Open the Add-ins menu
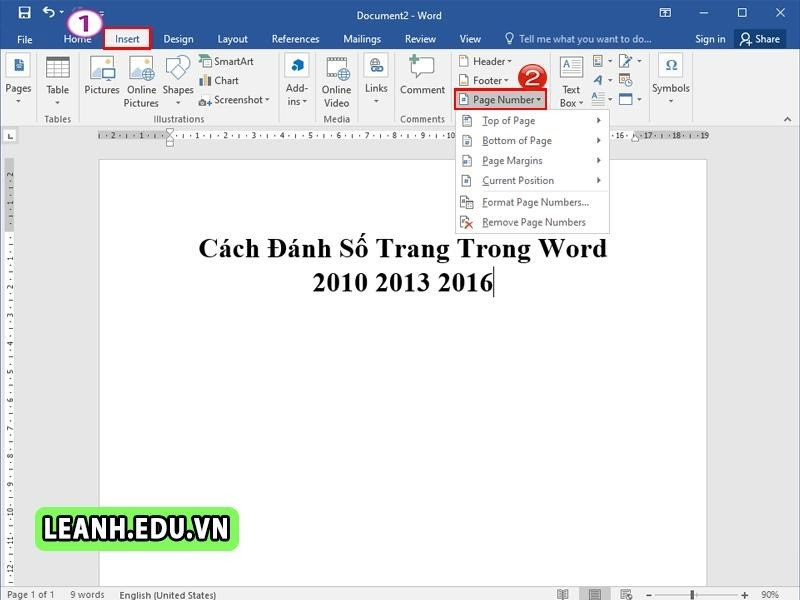The image size is (800, 600). tap(297, 81)
